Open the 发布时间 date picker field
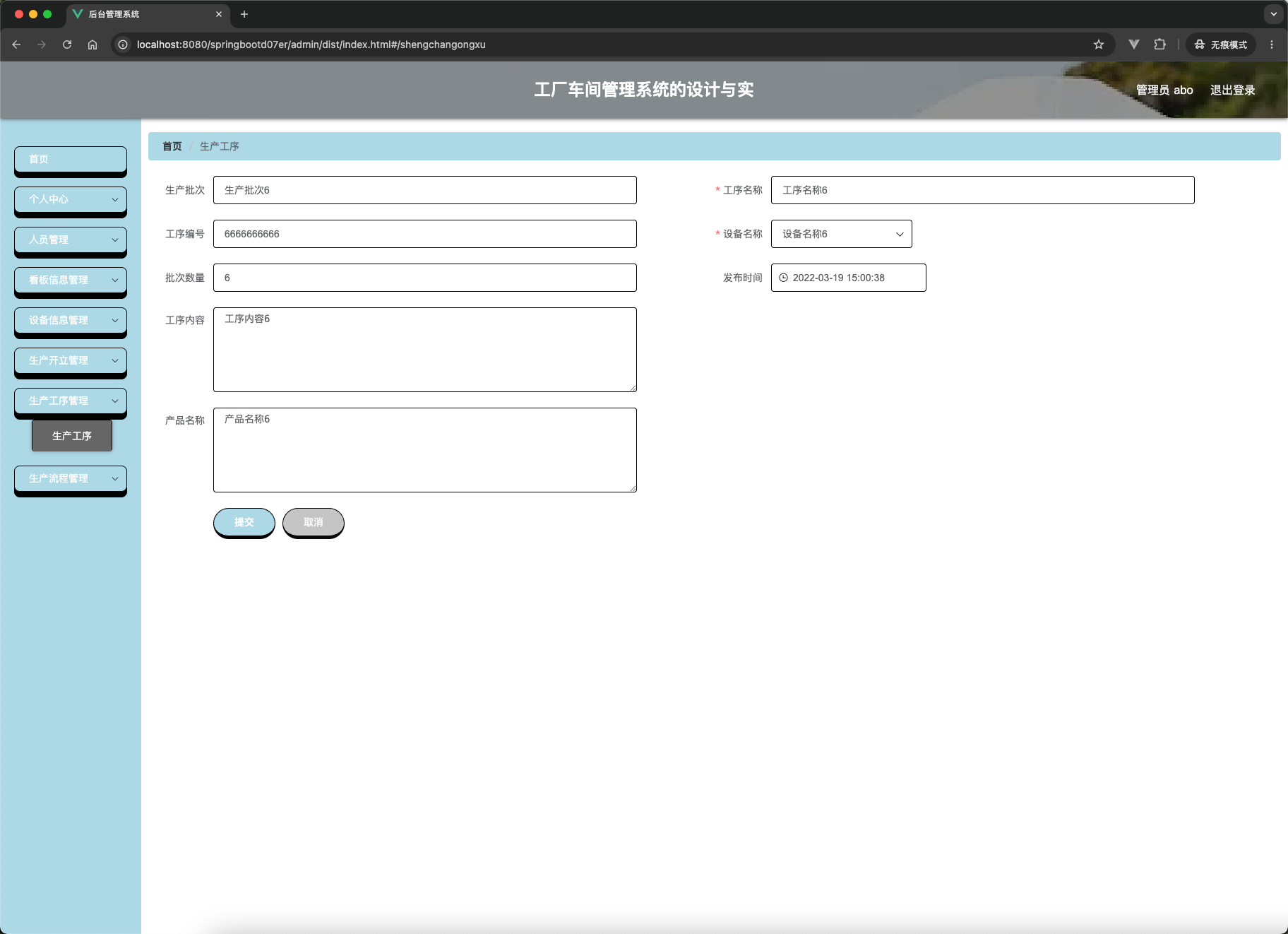1288x934 pixels. (849, 278)
